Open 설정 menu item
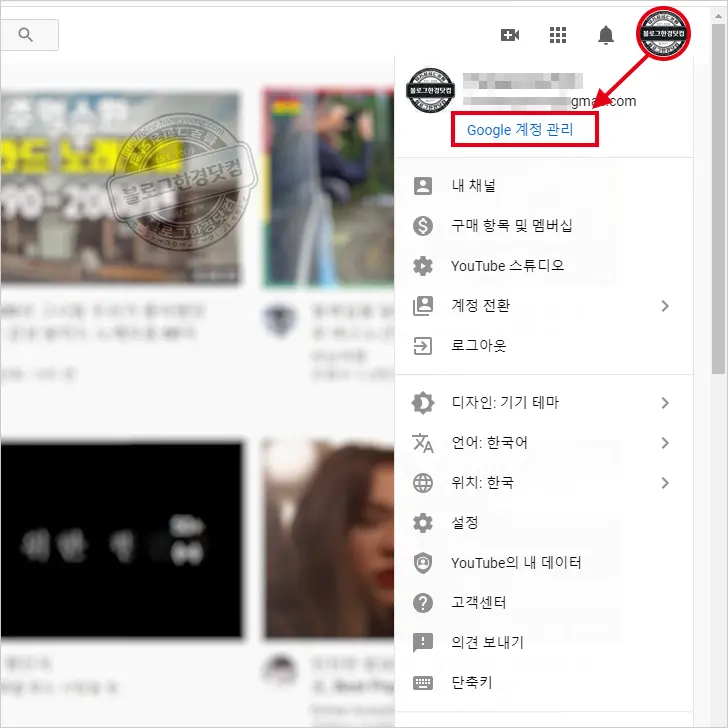728x728 pixels. (x=543, y=523)
